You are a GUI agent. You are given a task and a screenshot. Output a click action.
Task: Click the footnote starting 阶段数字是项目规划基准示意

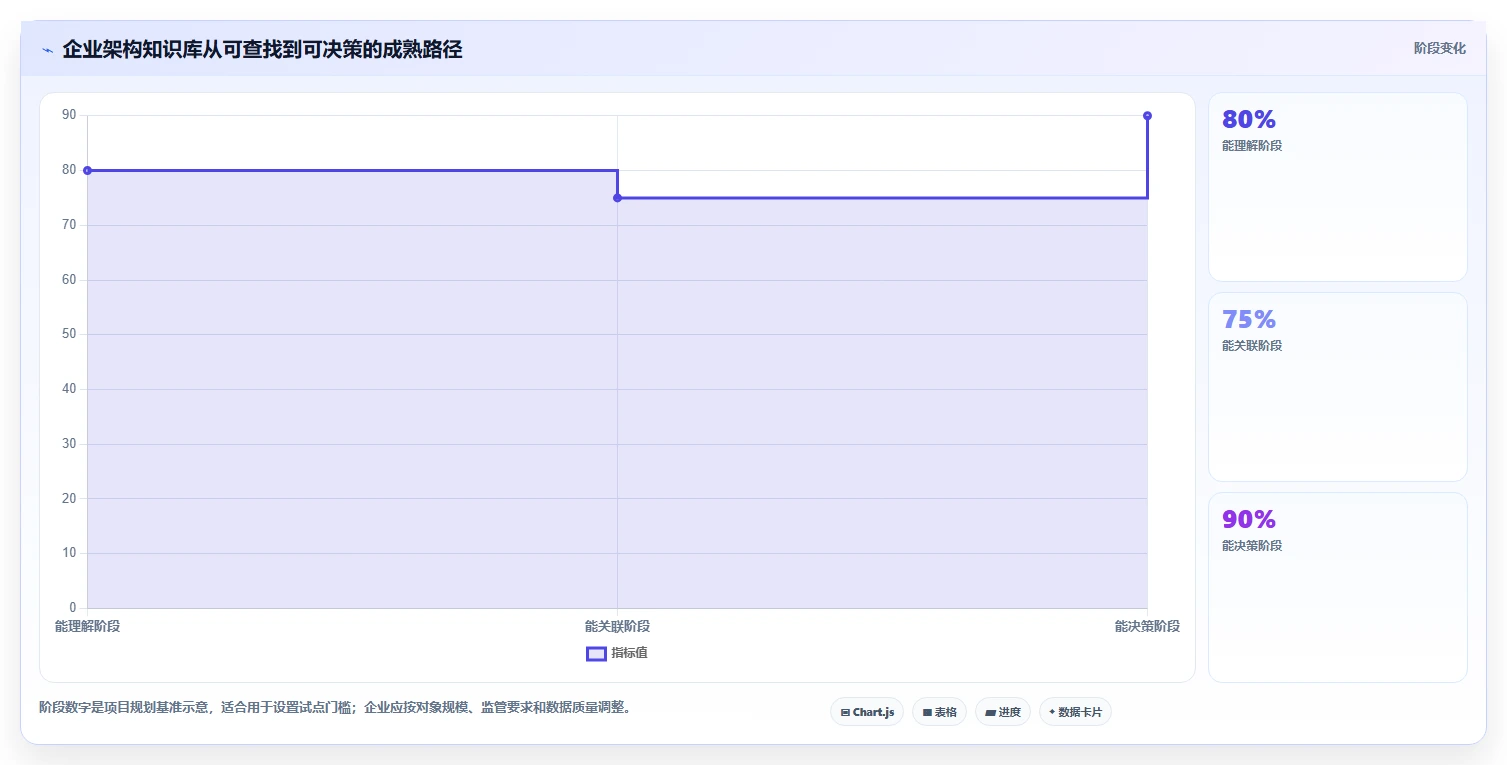[x=335, y=707]
